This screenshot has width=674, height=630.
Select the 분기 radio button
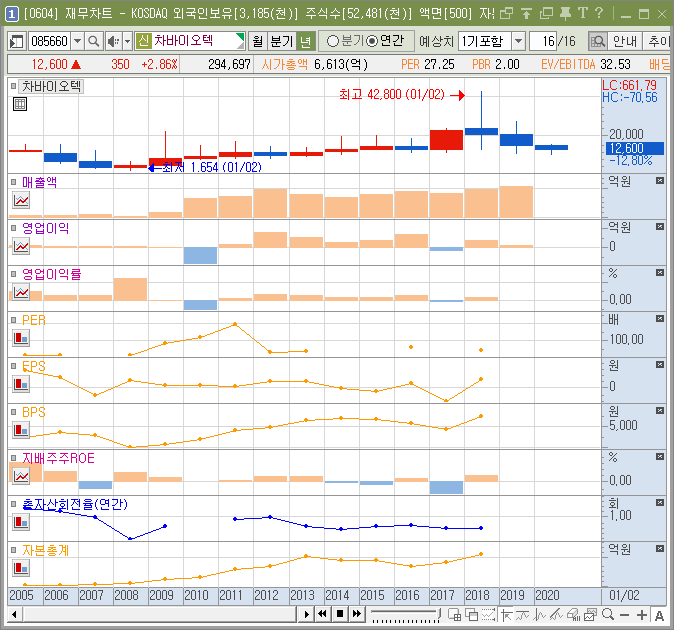point(333,41)
